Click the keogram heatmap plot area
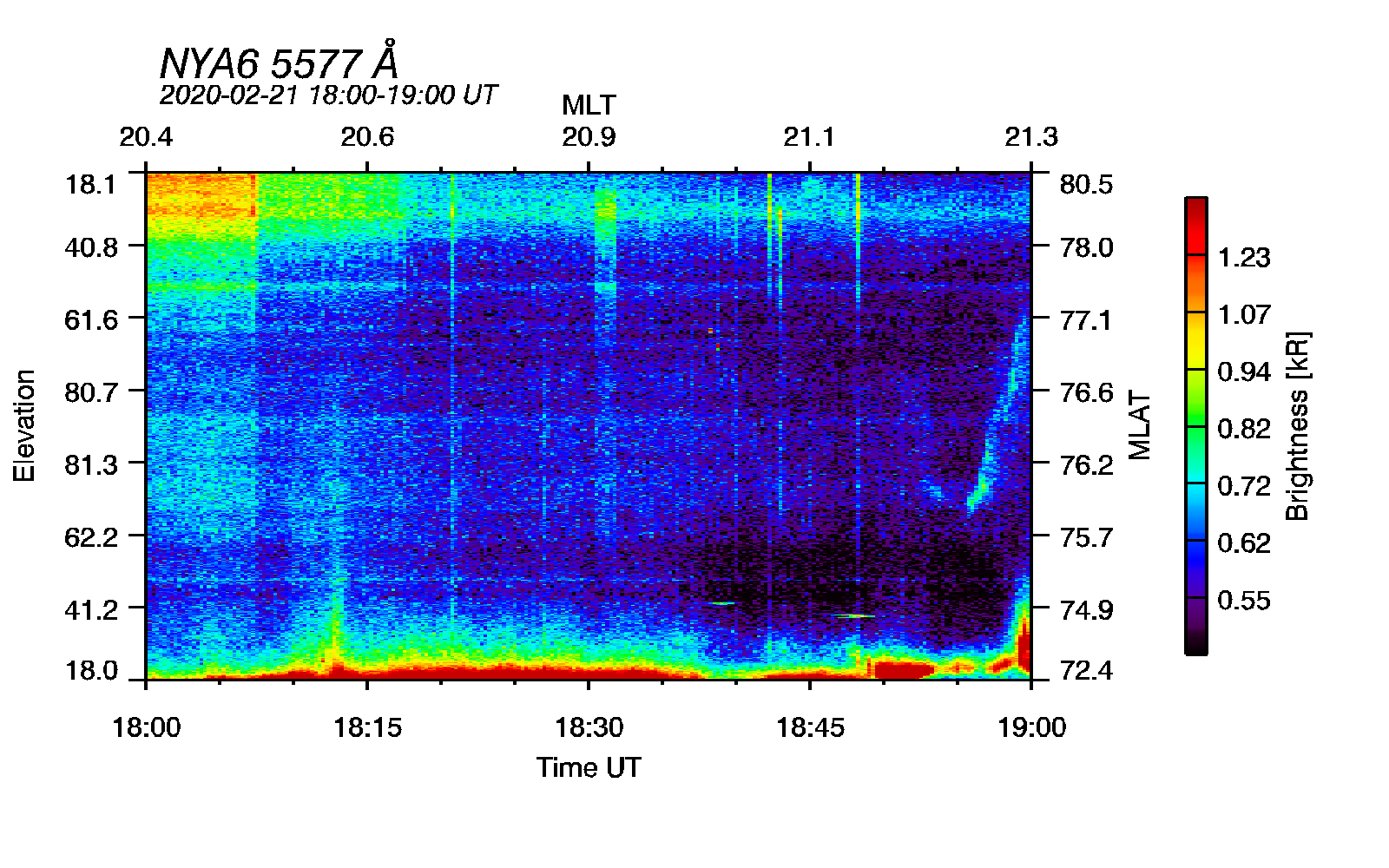The width and height of the screenshot is (1389, 868). click(x=589, y=425)
